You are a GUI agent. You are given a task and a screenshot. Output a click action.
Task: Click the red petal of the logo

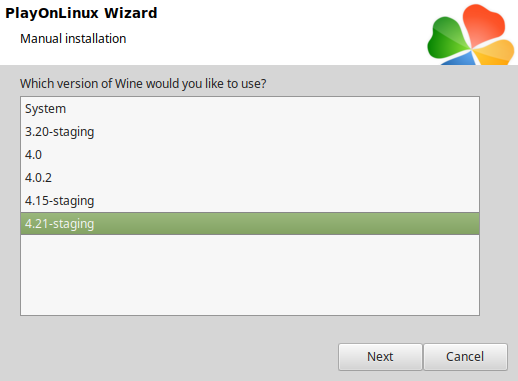[483, 26]
